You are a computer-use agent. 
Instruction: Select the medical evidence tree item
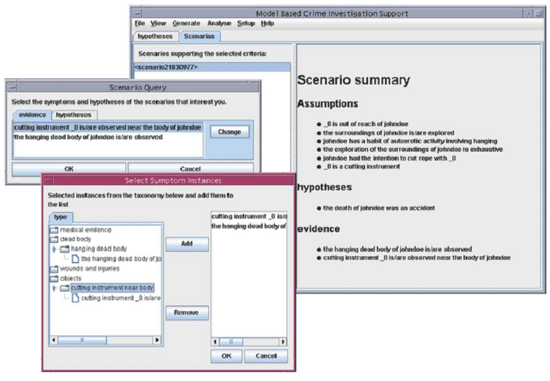[x=86, y=230]
